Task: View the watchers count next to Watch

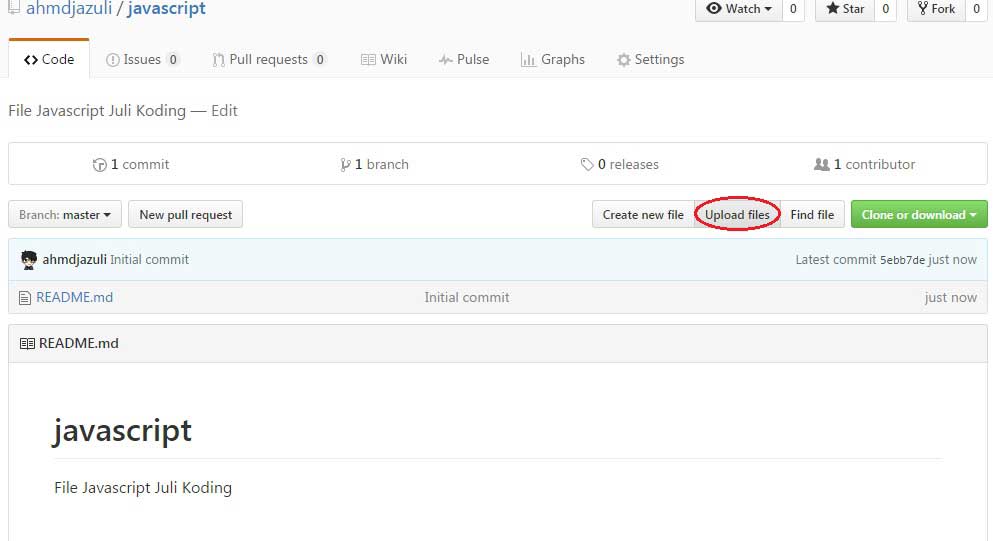Action: [x=793, y=9]
